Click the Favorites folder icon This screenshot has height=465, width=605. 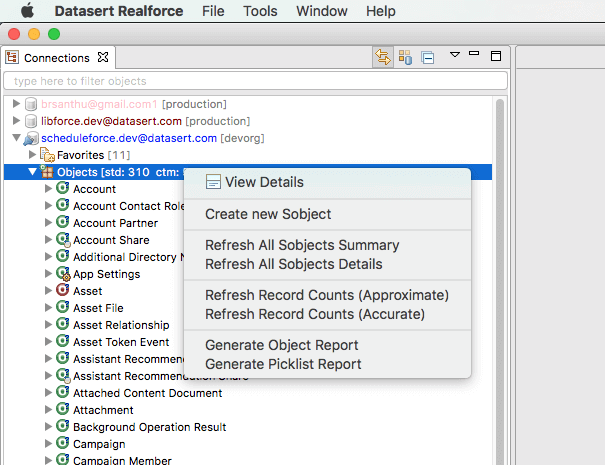47,155
